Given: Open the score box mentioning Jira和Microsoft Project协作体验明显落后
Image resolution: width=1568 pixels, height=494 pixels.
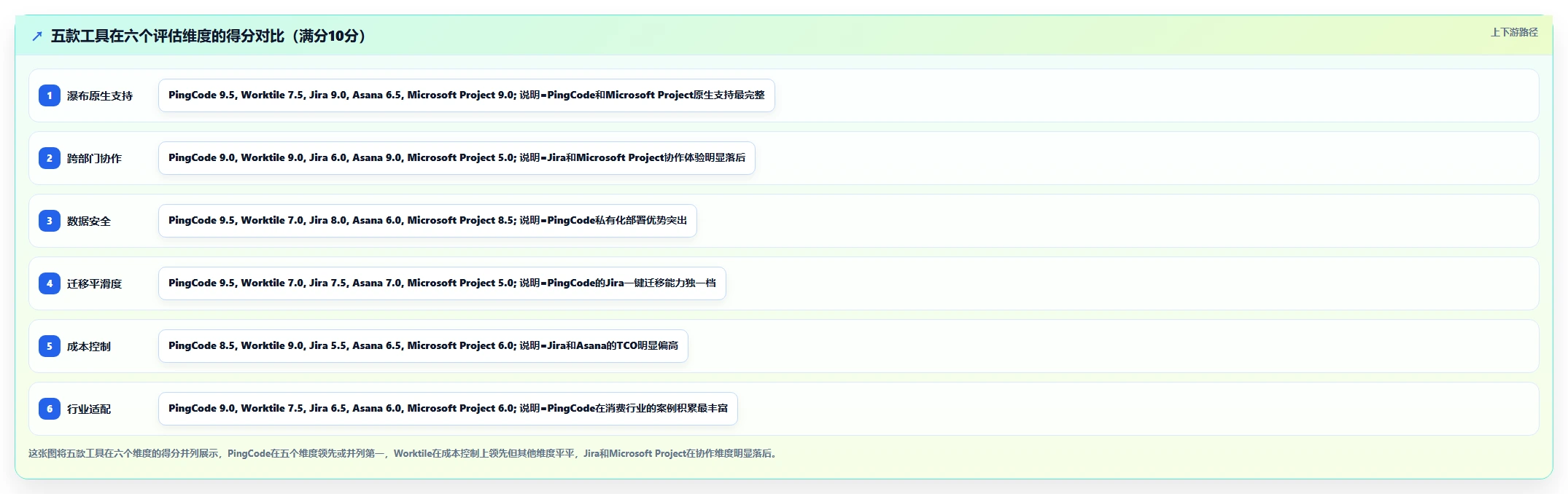Looking at the screenshot, I should 457,158.
